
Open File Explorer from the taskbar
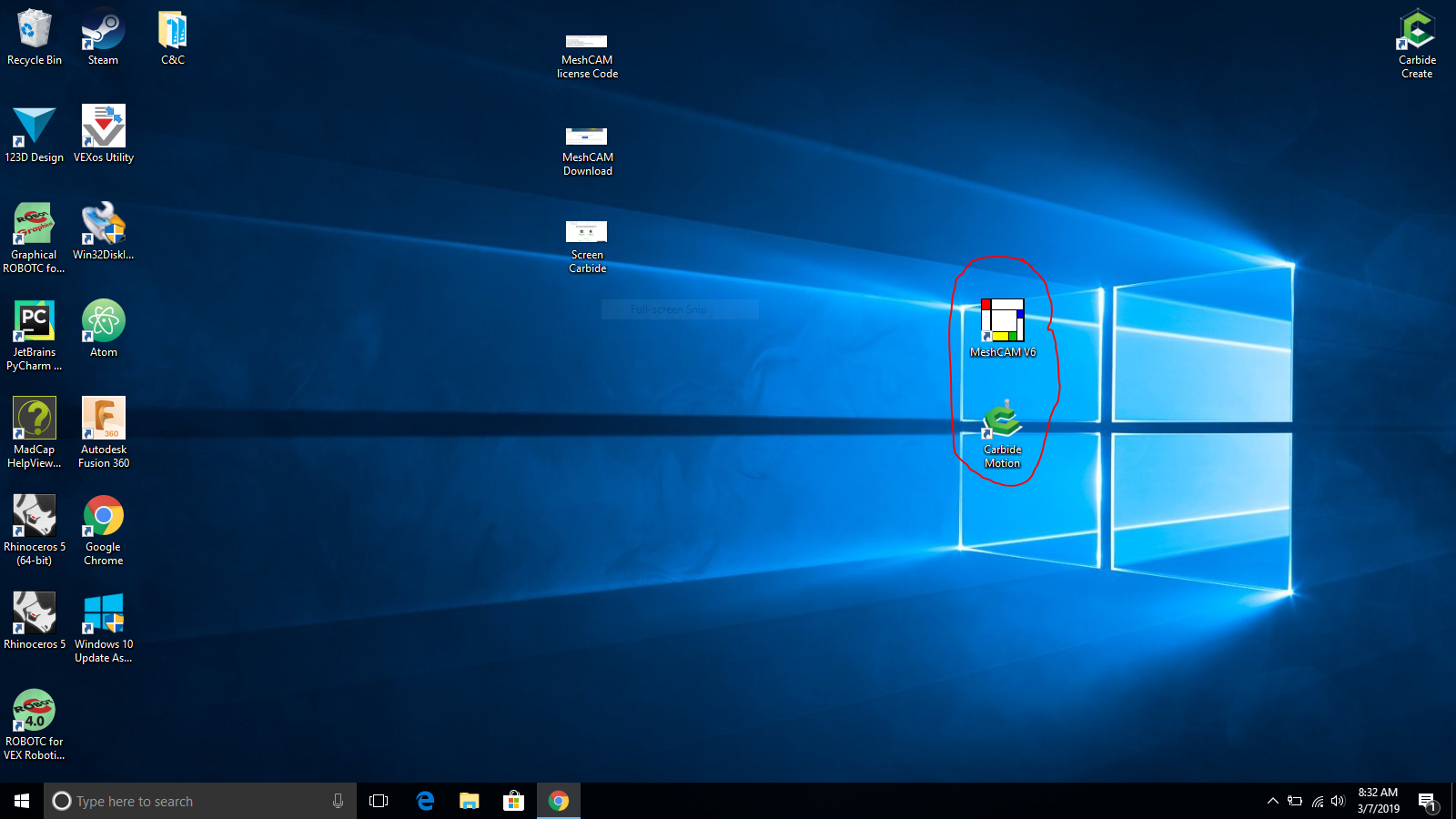point(470,801)
